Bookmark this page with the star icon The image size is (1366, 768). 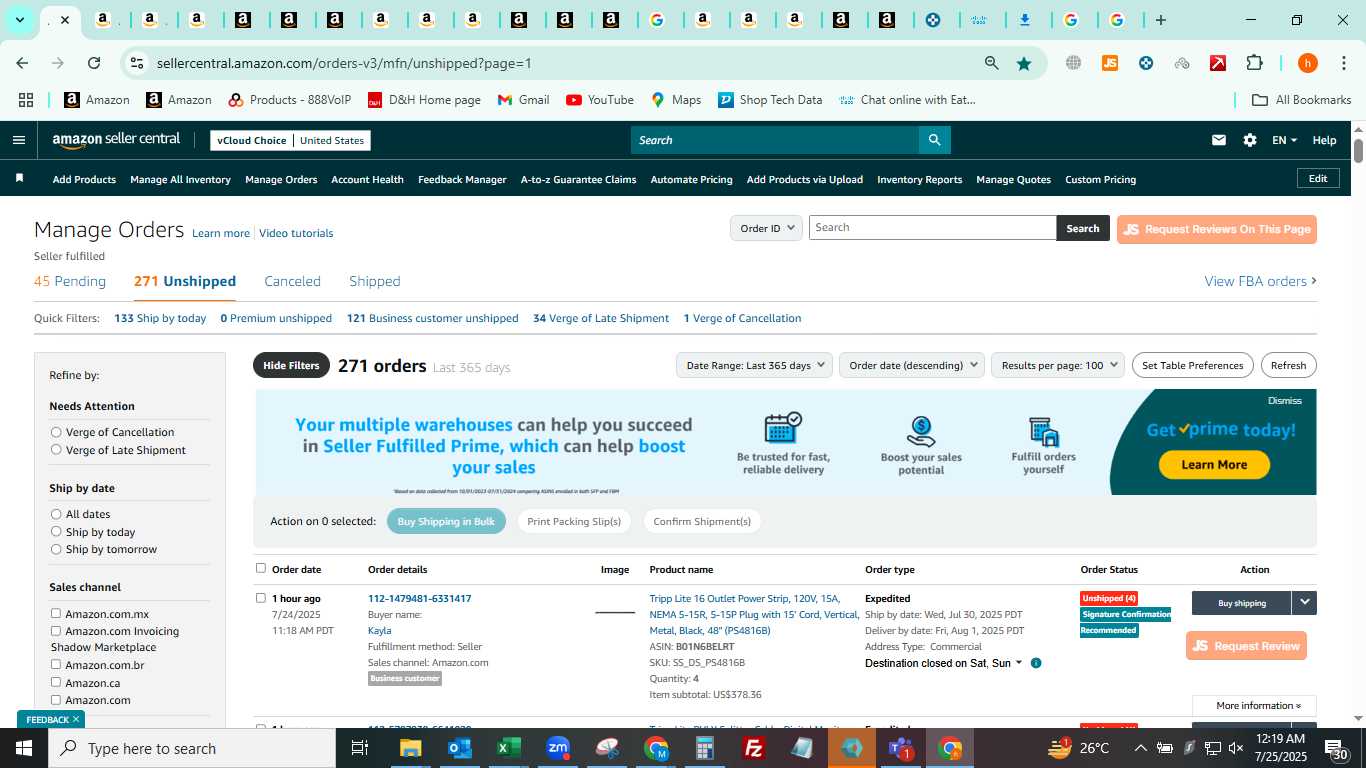[1024, 63]
